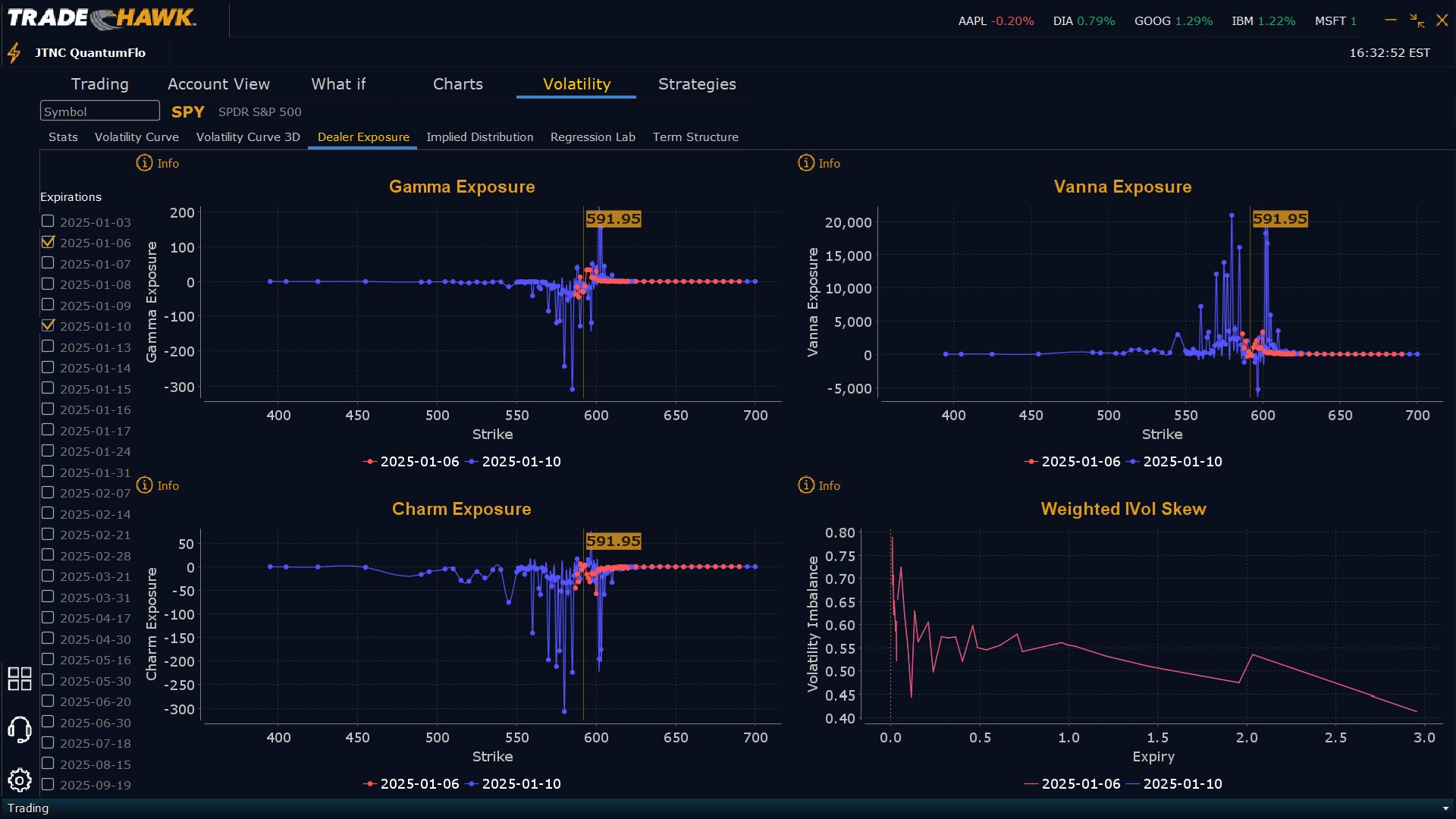
Task: Open the Gamma Exposure Info icon
Action: 144,163
